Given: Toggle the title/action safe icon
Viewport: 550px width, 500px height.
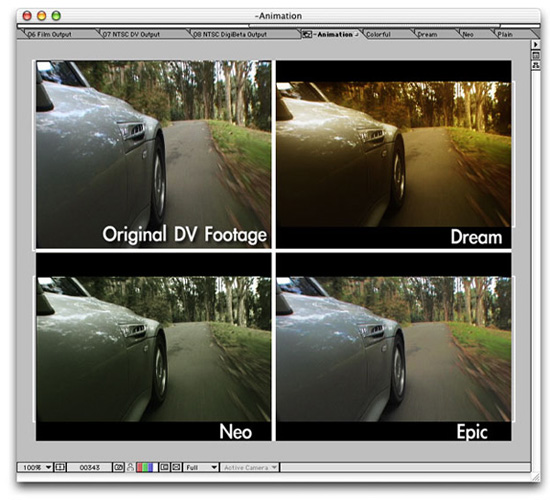Looking at the screenshot, I should (x=60, y=467).
